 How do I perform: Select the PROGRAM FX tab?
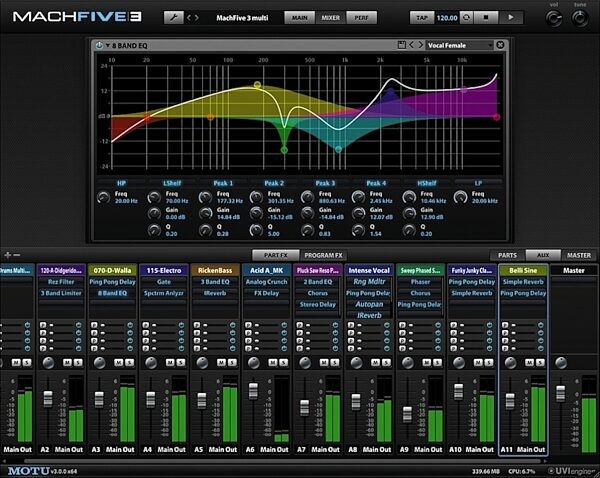[x=323, y=255]
